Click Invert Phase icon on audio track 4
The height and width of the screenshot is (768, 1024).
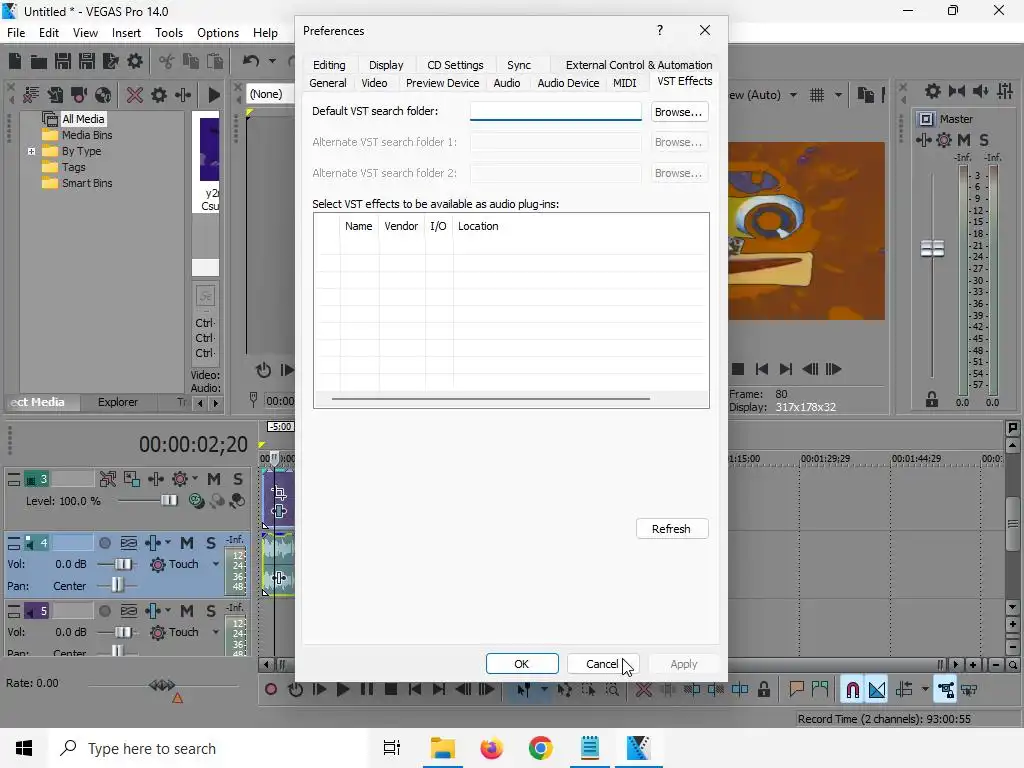pos(129,543)
